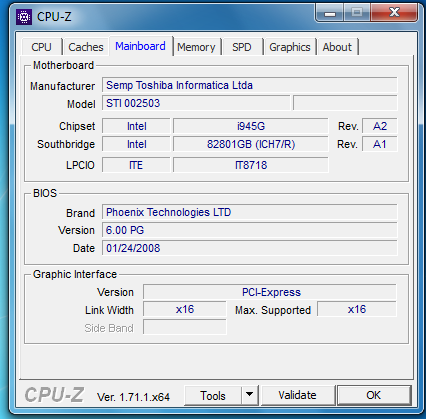
Task: Select the model value STI 002503
Action: pyautogui.click(x=196, y=103)
